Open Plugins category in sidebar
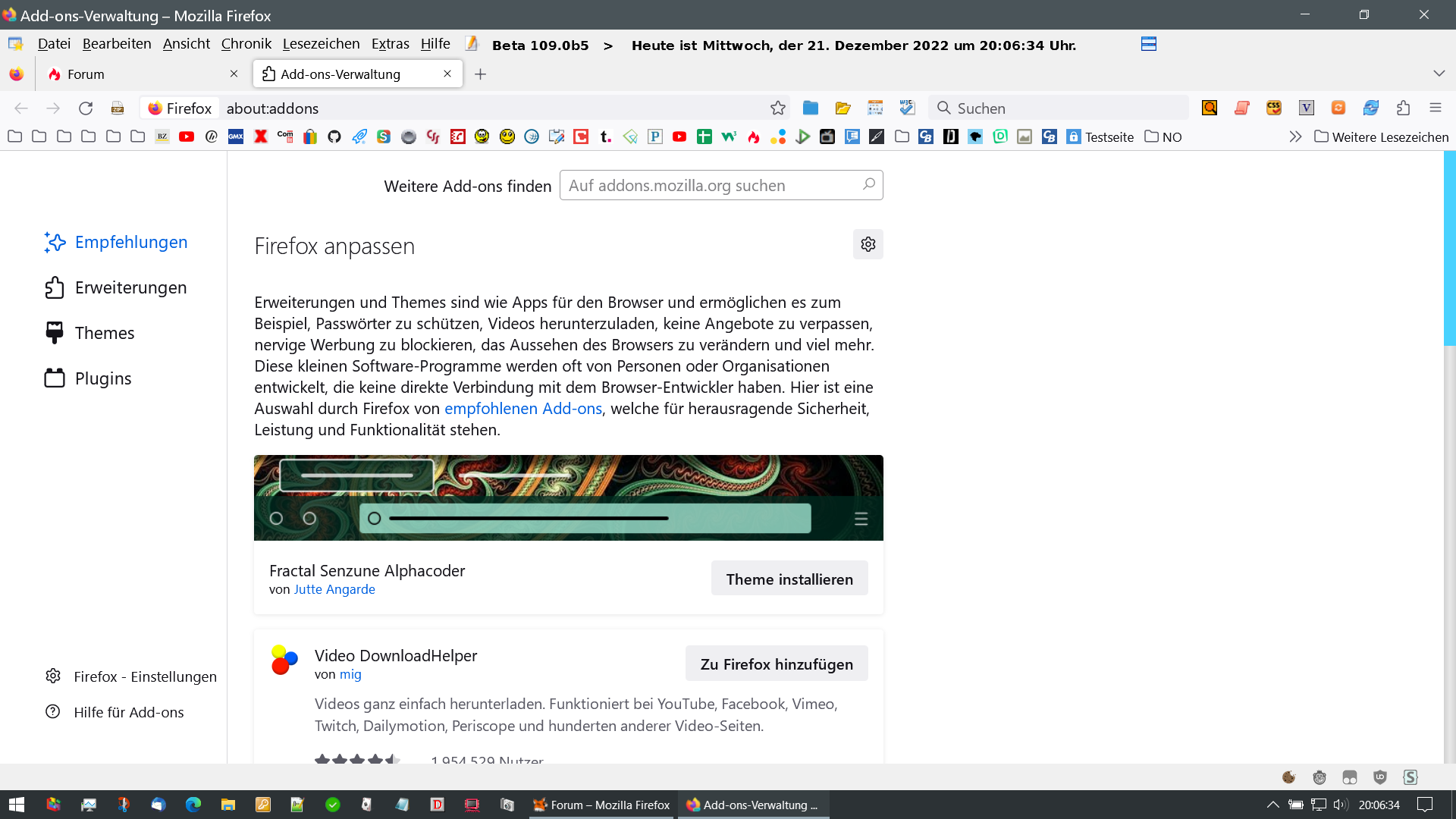 [103, 378]
